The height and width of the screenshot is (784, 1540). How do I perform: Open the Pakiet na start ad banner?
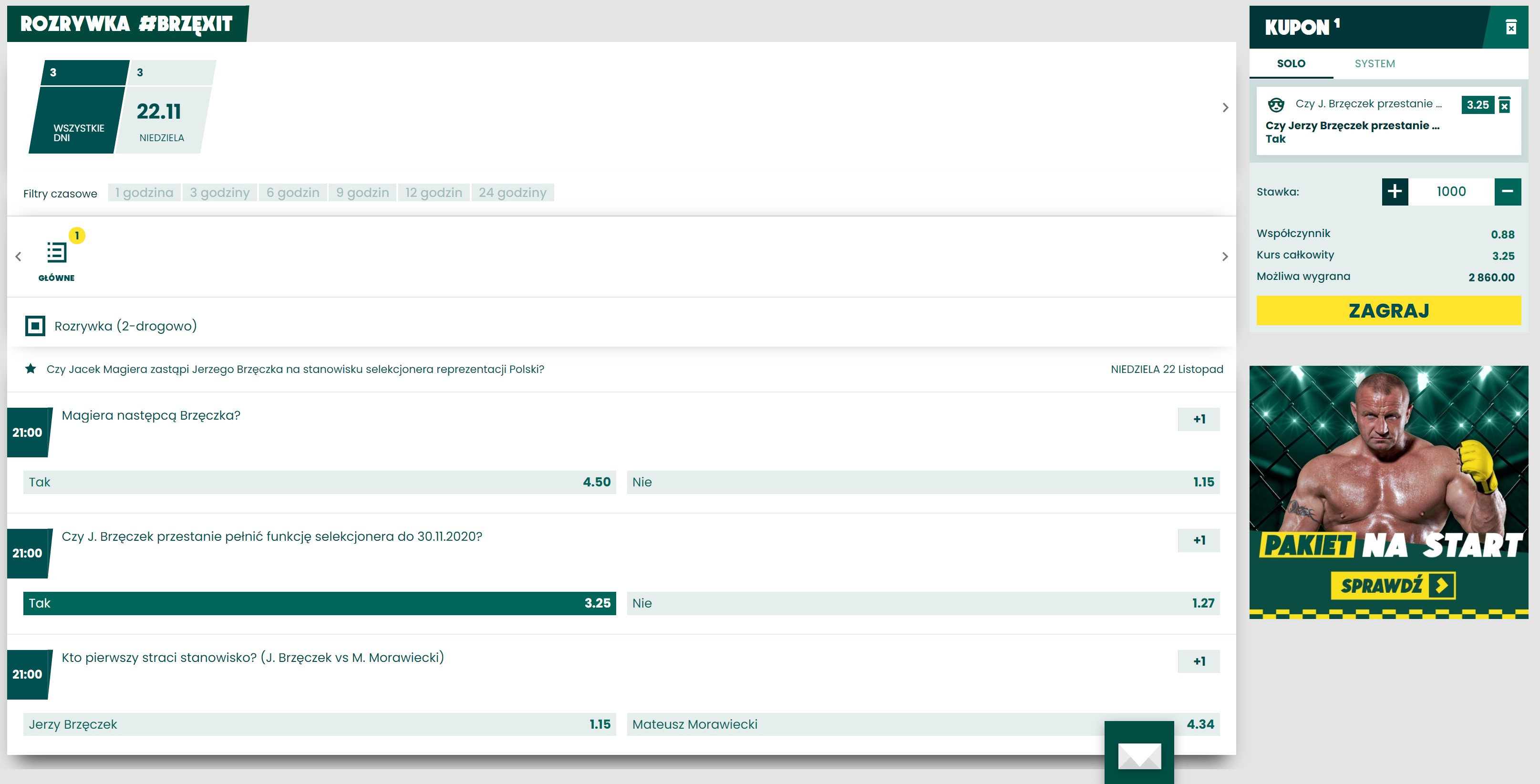1388,492
